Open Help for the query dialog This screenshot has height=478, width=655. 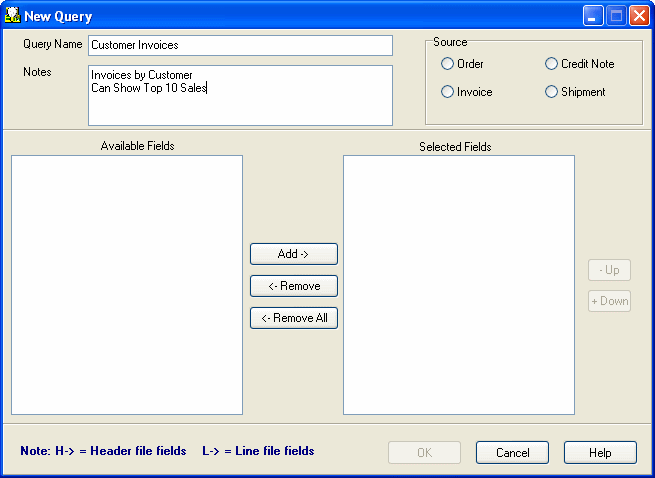pos(600,453)
